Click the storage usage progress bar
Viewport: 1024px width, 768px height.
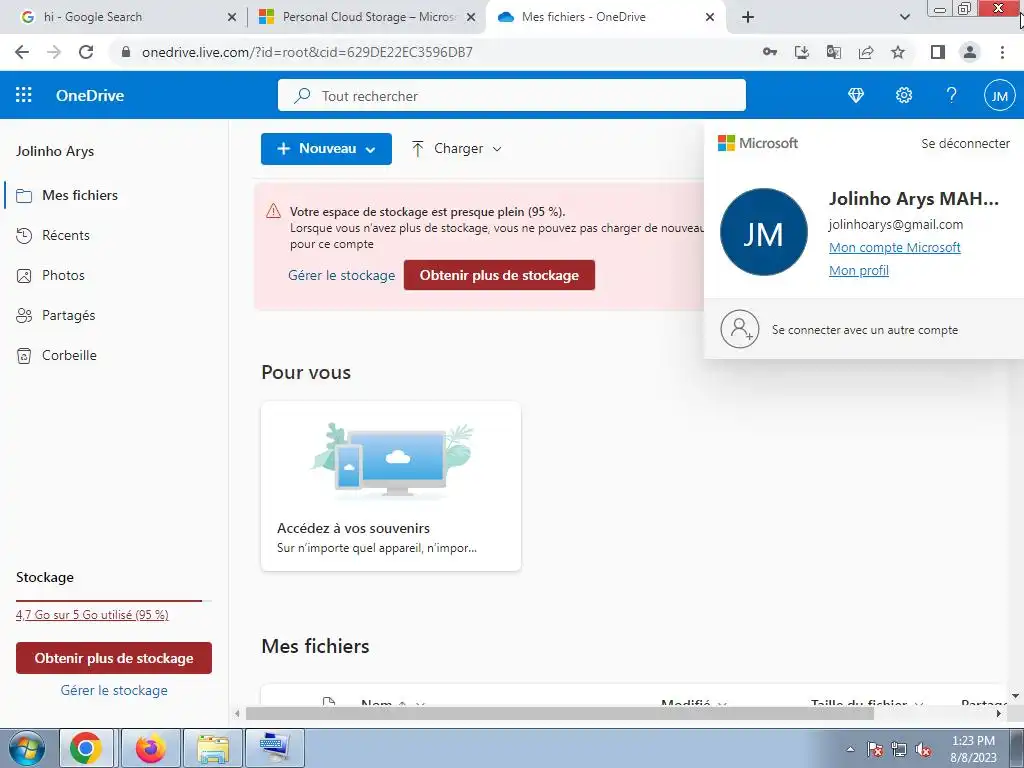pos(114,600)
